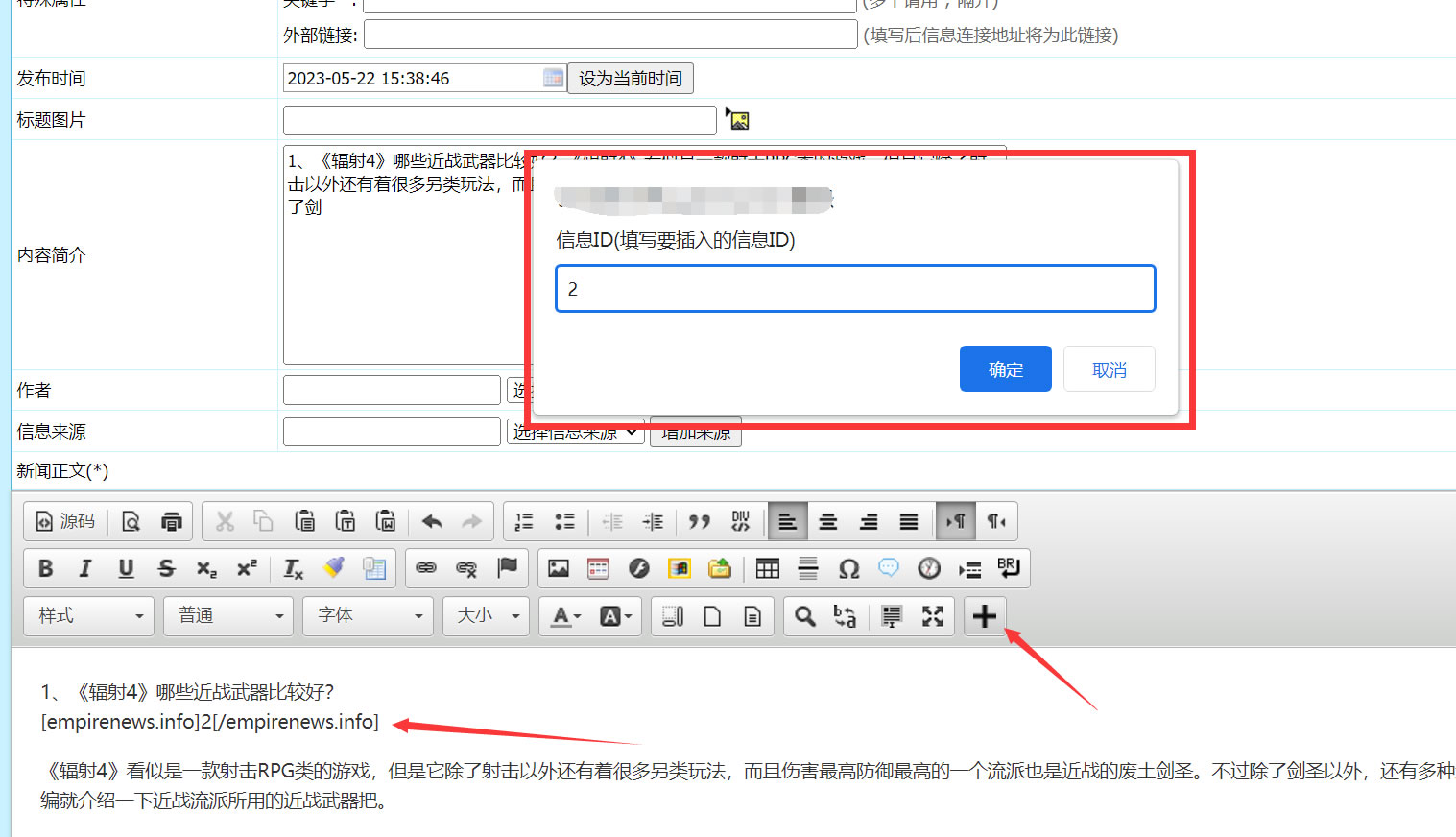Click the 源码 source code icon
Viewport: 1456px width, 837px height.
64,521
